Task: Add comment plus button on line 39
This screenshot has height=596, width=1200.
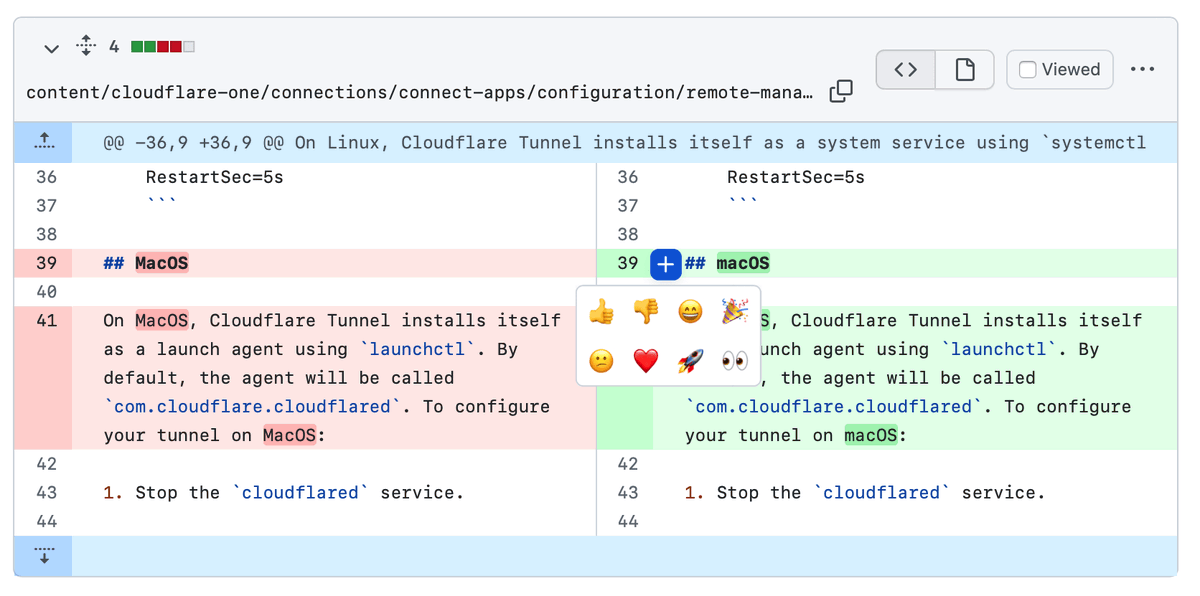Action: pos(666,264)
